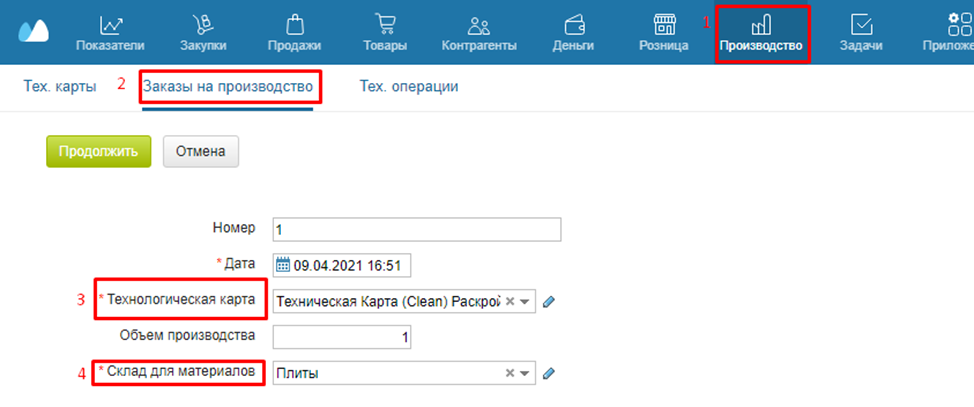Switch to the Тех. карты tab
Screen dimensions: 974x407
pos(60,86)
